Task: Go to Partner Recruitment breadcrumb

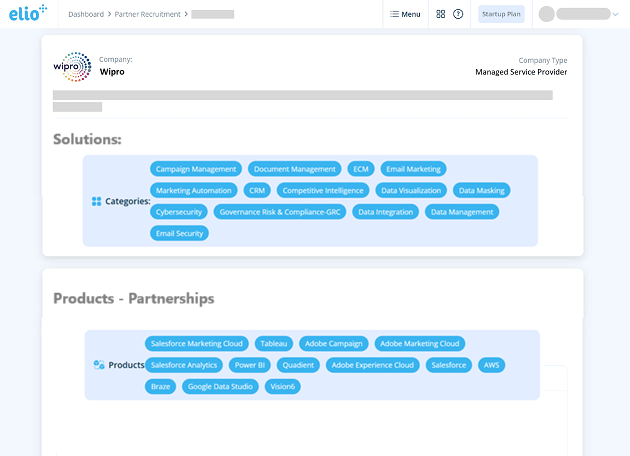Action: coord(147,14)
